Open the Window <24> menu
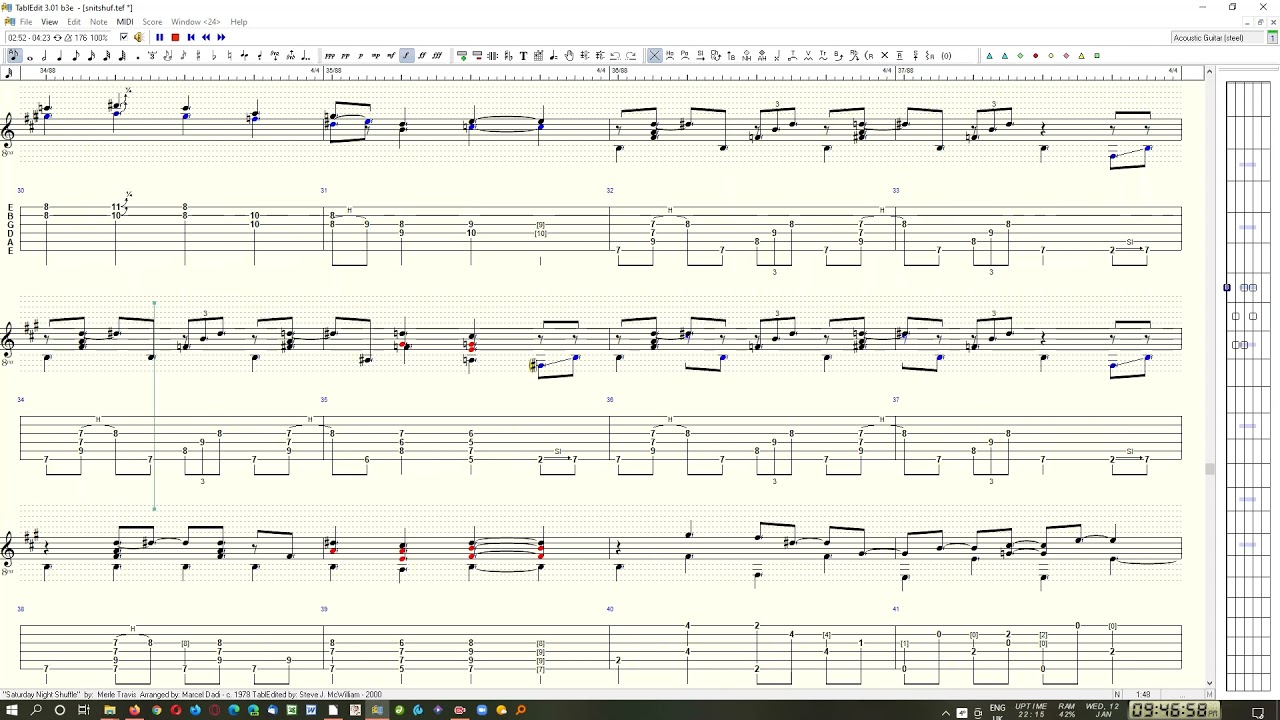 point(195,22)
